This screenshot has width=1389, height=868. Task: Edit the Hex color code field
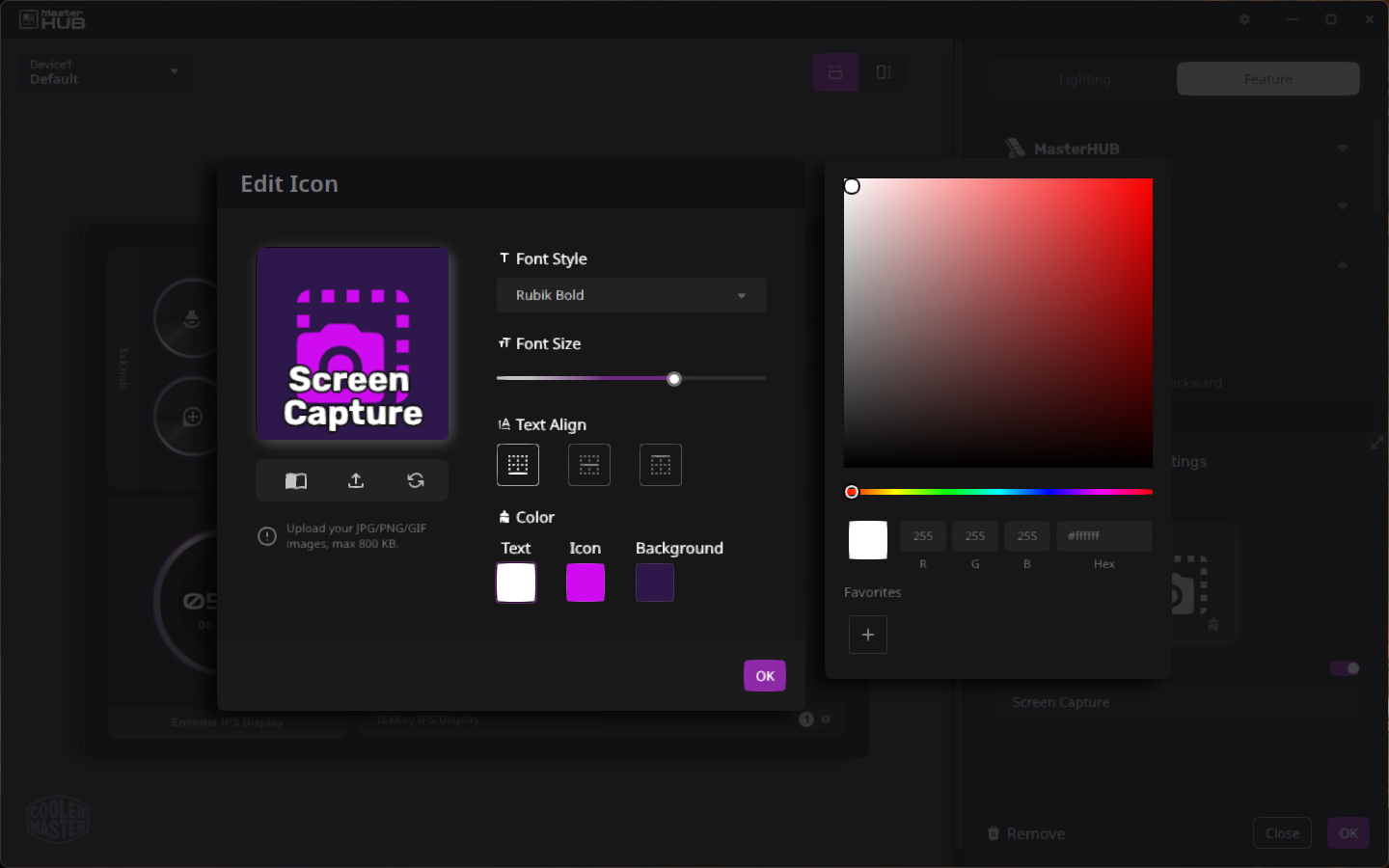tap(1104, 536)
